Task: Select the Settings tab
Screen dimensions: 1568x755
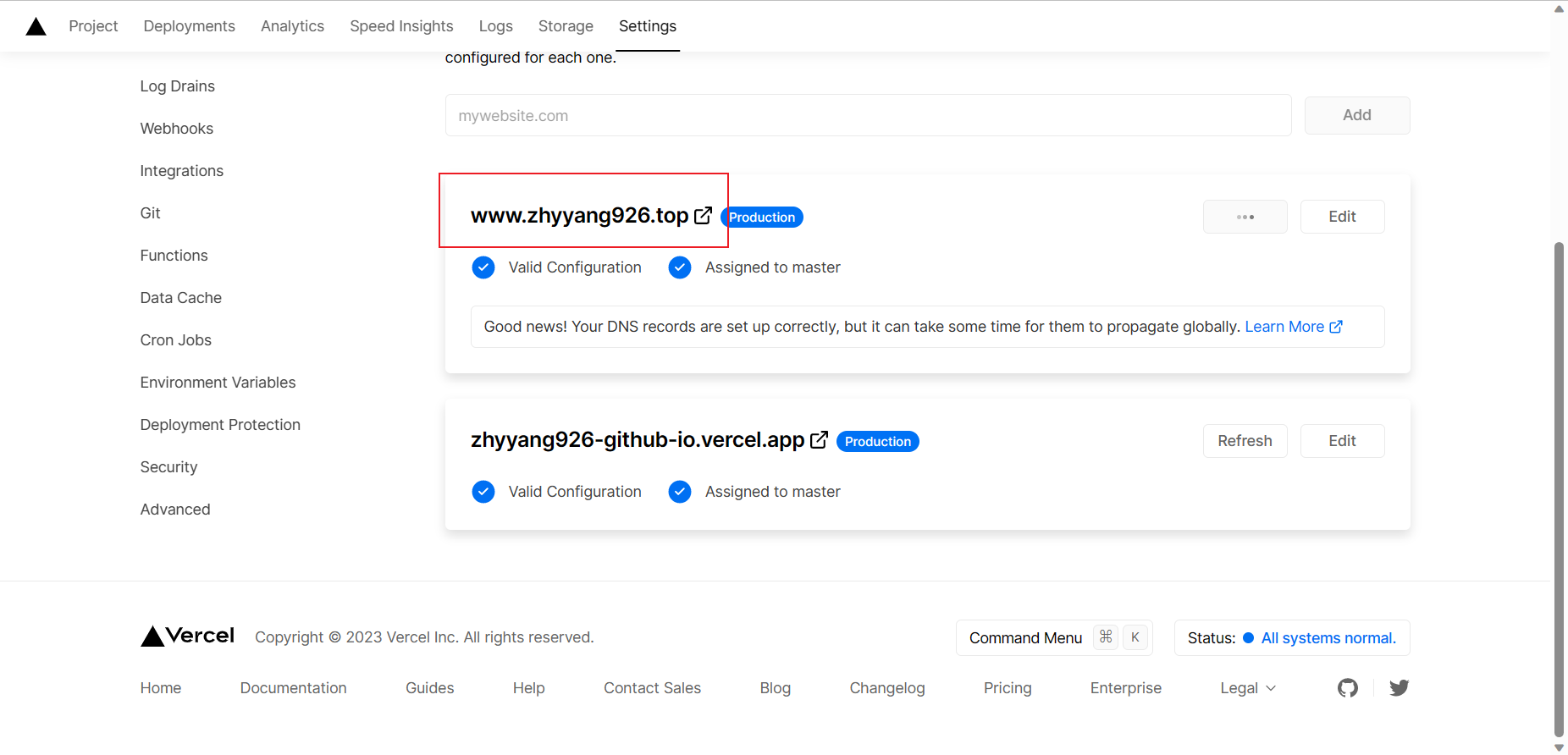Action: pos(648,26)
